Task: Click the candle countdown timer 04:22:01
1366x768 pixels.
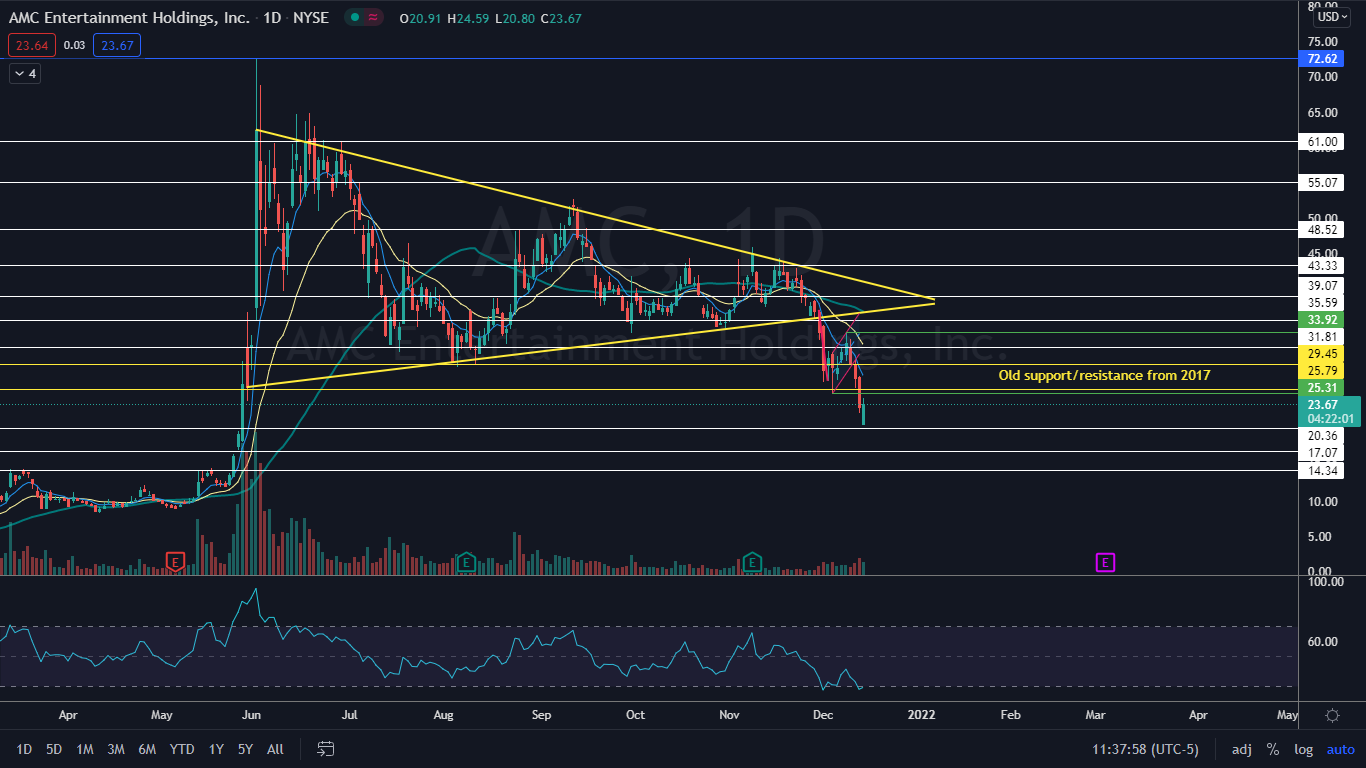Action: pyautogui.click(x=1329, y=419)
